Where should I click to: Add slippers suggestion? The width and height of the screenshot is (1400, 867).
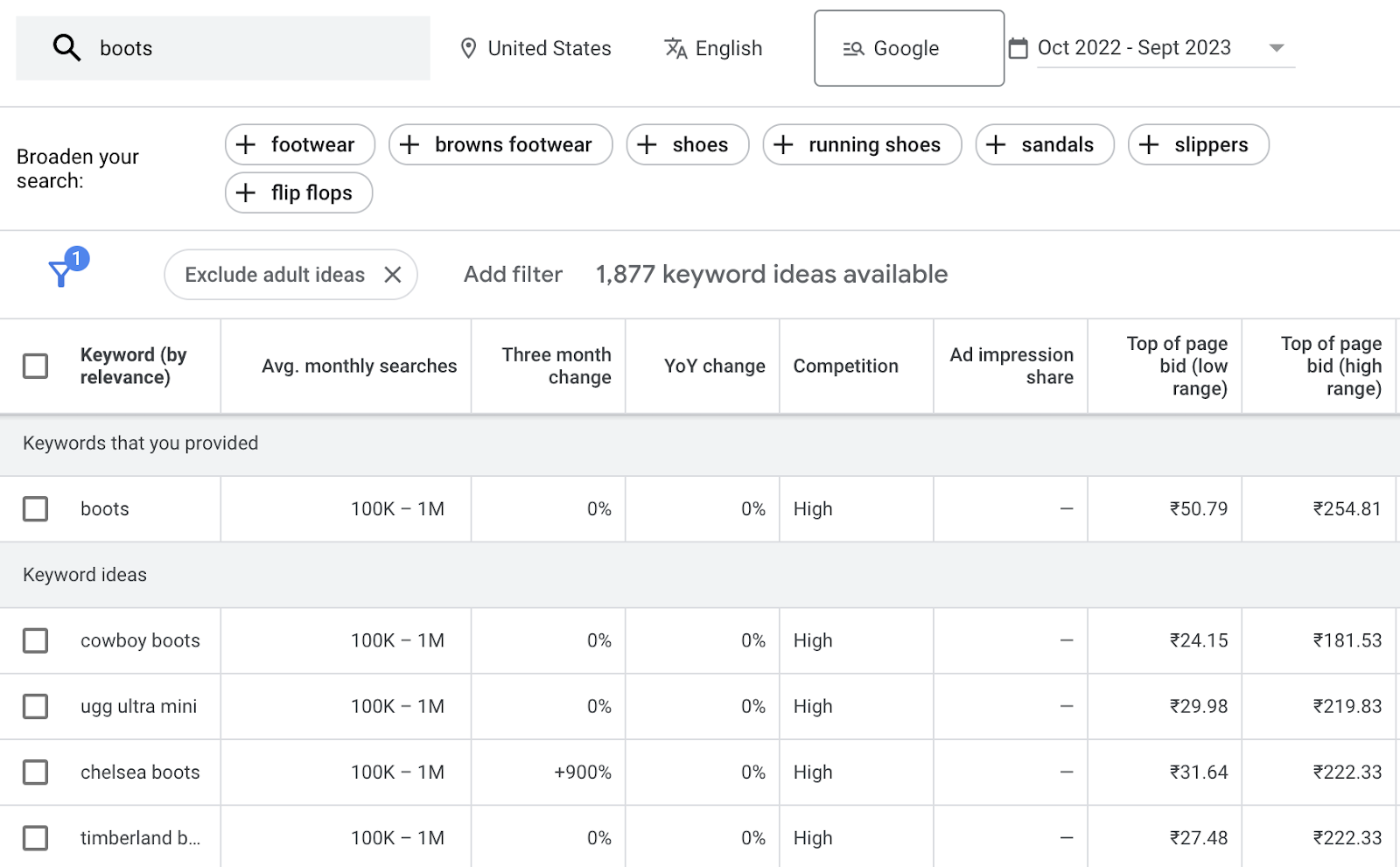tap(1199, 144)
